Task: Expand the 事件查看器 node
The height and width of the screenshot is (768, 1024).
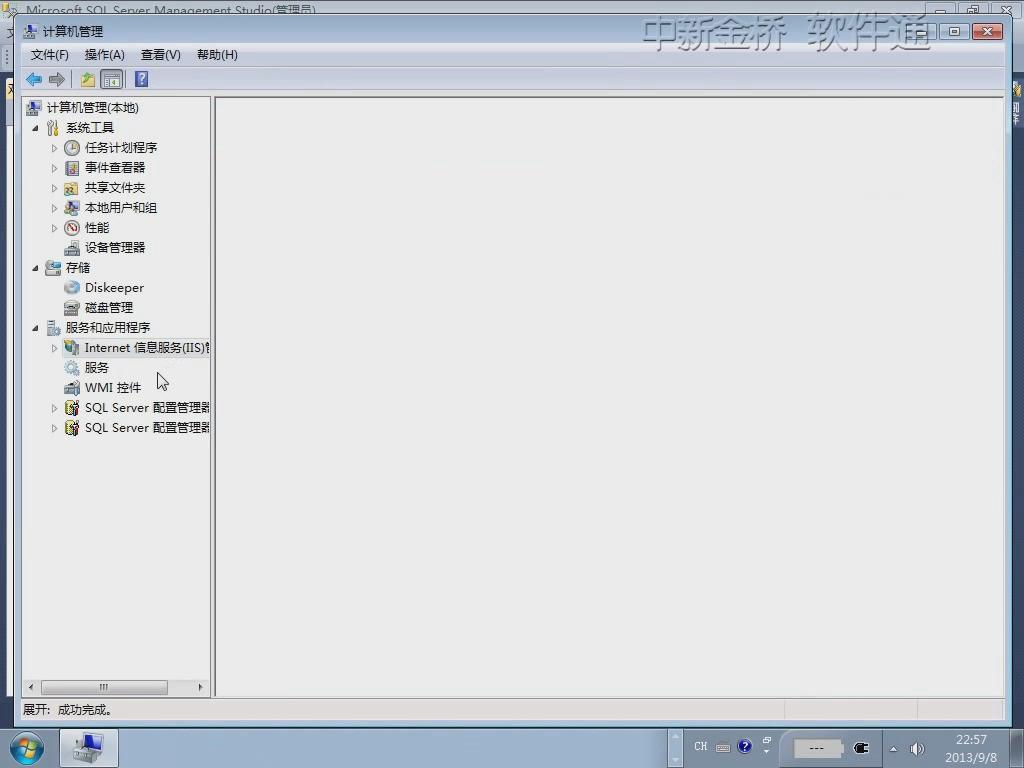Action: 54,168
